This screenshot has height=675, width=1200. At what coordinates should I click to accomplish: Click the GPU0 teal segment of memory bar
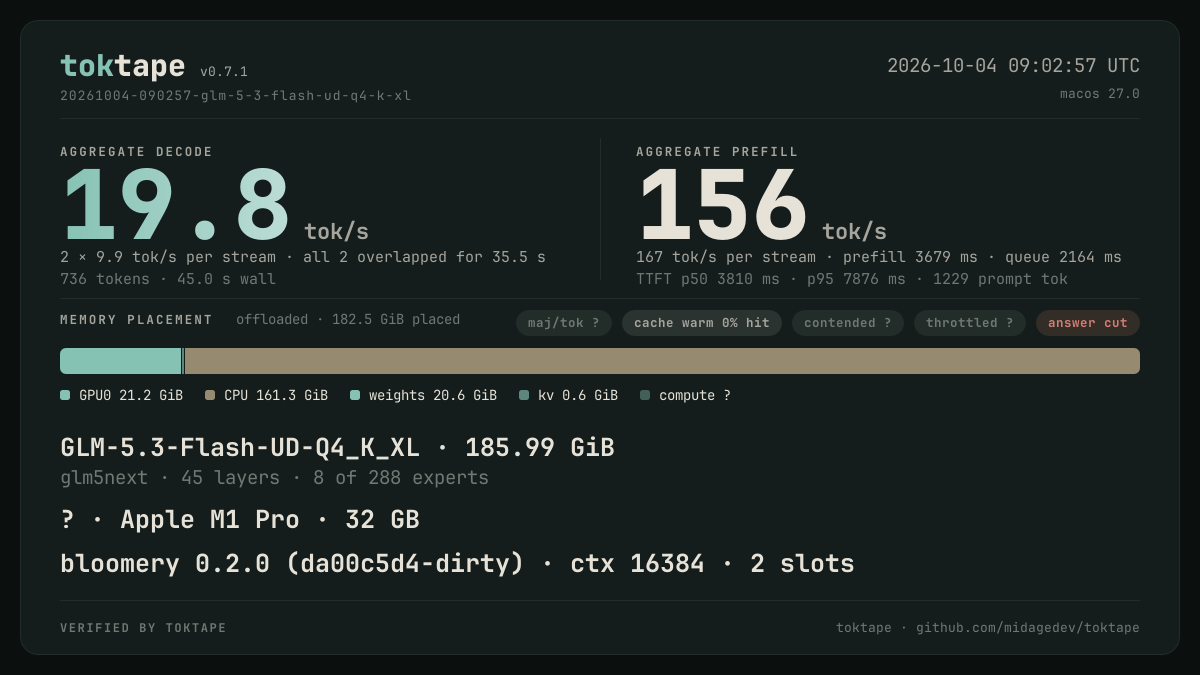click(121, 361)
